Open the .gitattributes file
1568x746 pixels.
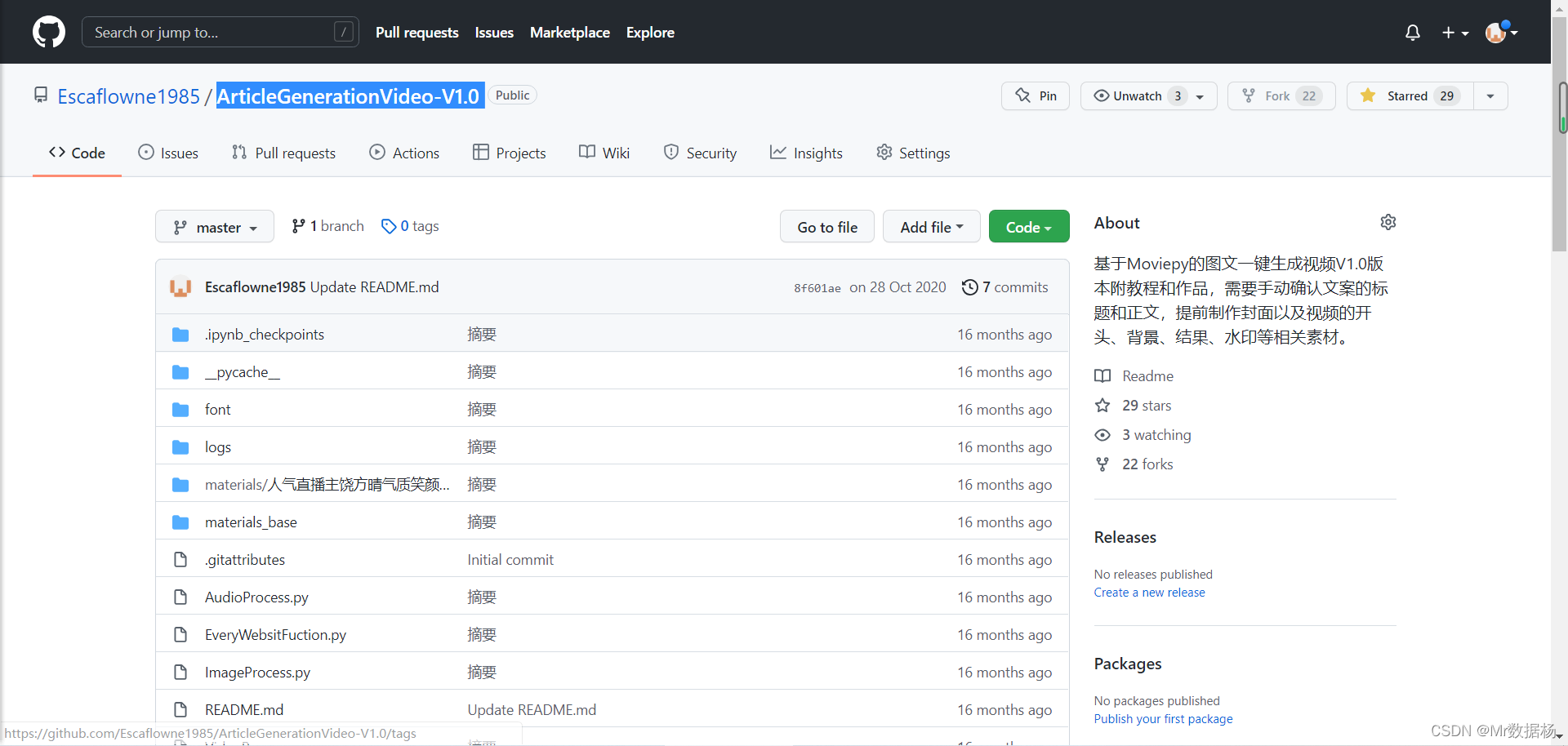pyautogui.click(x=245, y=560)
